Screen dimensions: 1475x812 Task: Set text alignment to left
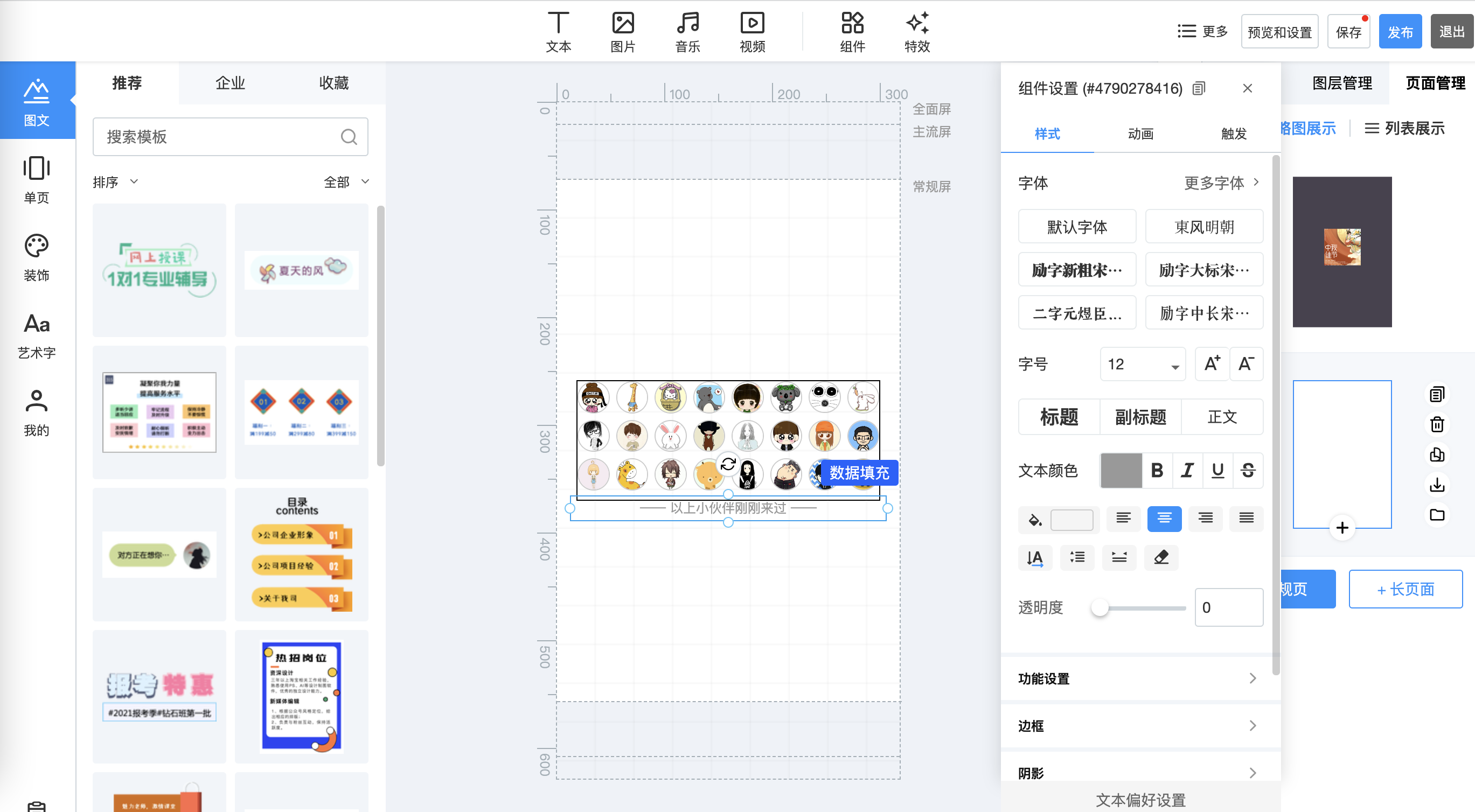point(1123,519)
